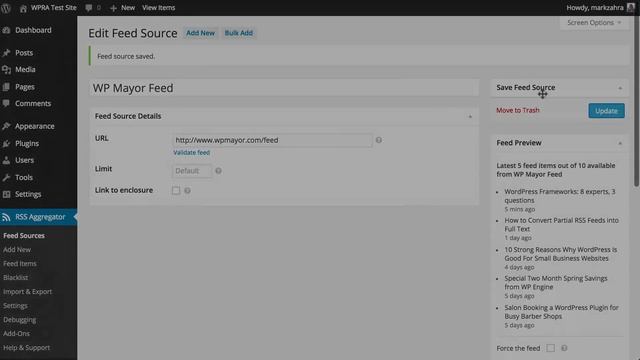Enable Link to enclosure checkbox

(x=176, y=191)
